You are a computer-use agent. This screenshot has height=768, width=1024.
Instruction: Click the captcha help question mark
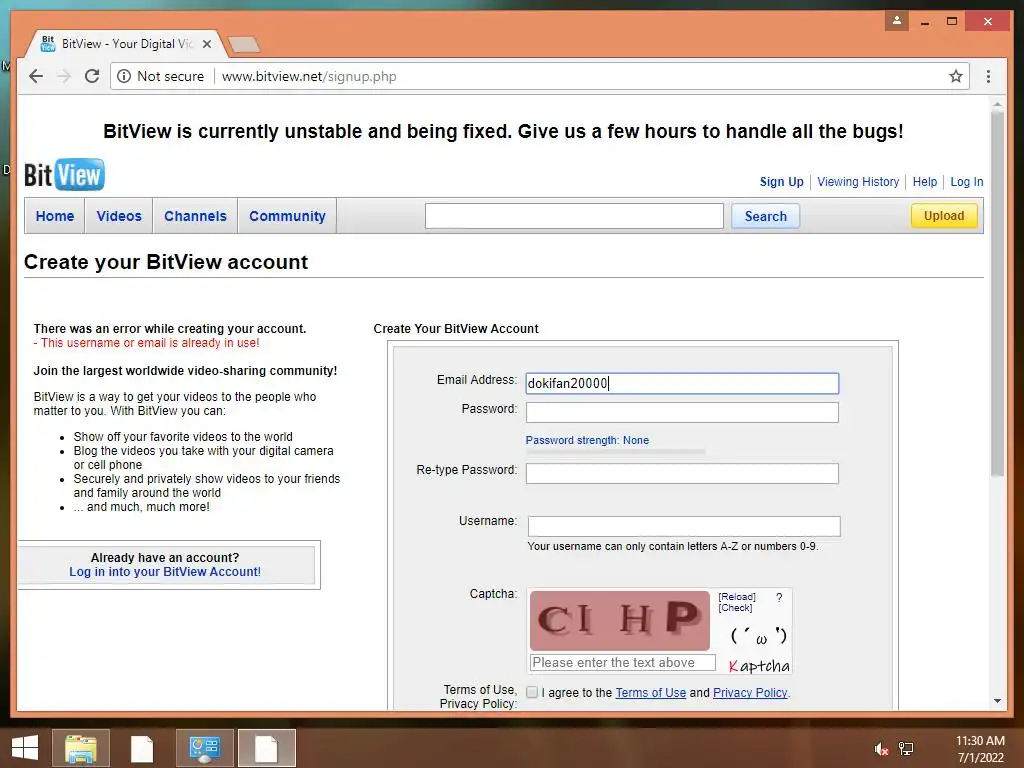(x=779, y=597)
